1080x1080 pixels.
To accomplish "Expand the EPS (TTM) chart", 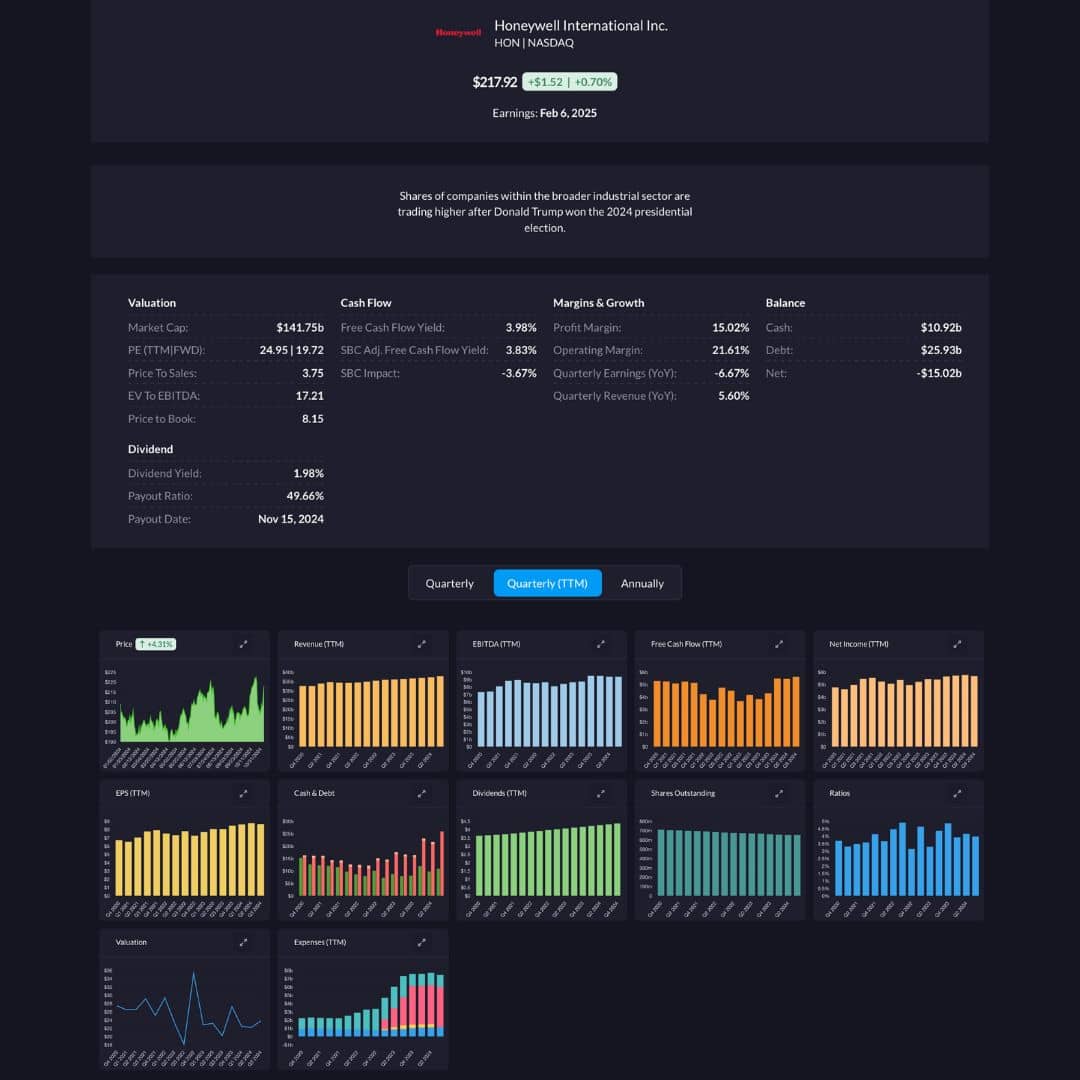I will click(243, 793).
